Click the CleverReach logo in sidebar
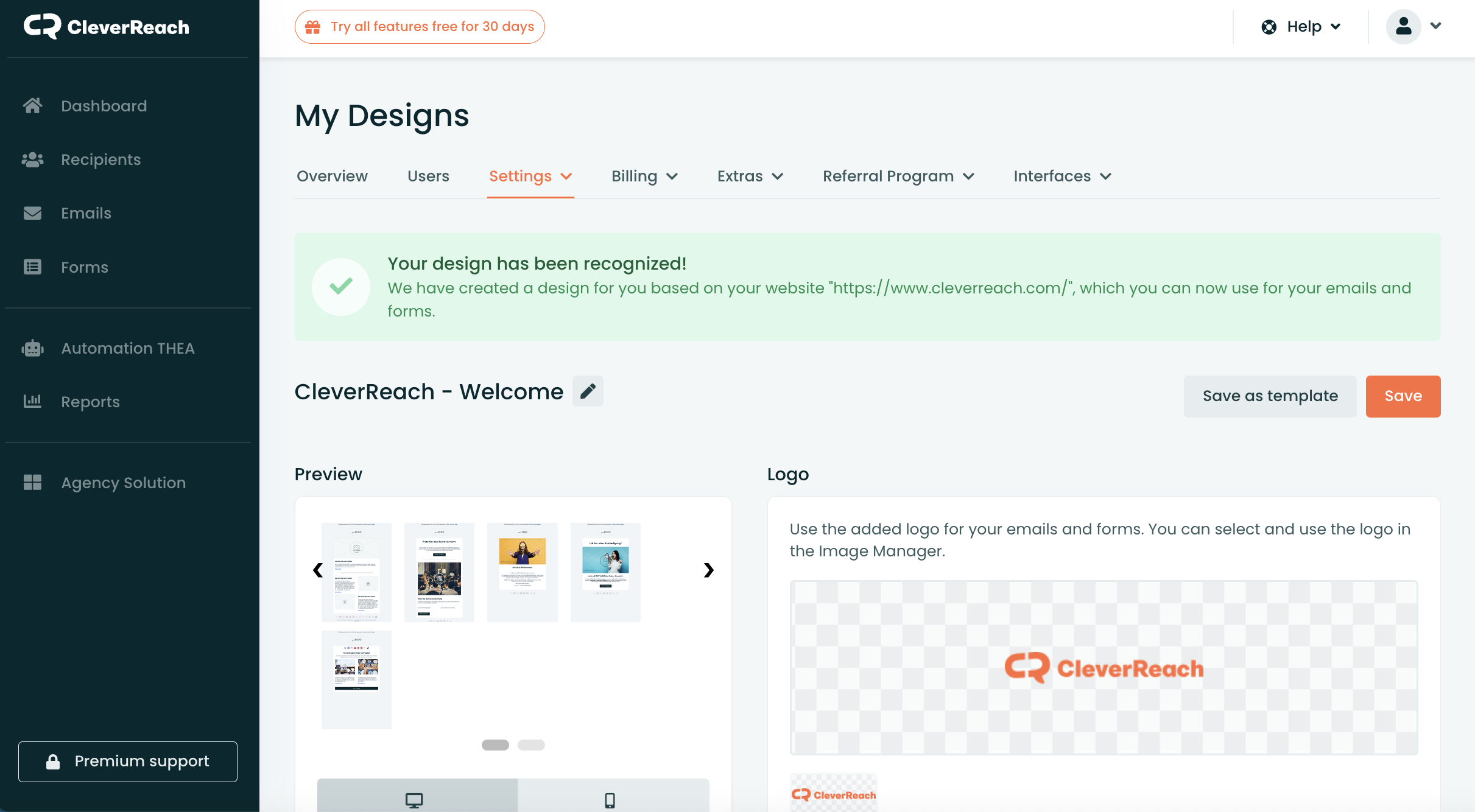This screenshot has height=812, width=1475. (106, 27)
